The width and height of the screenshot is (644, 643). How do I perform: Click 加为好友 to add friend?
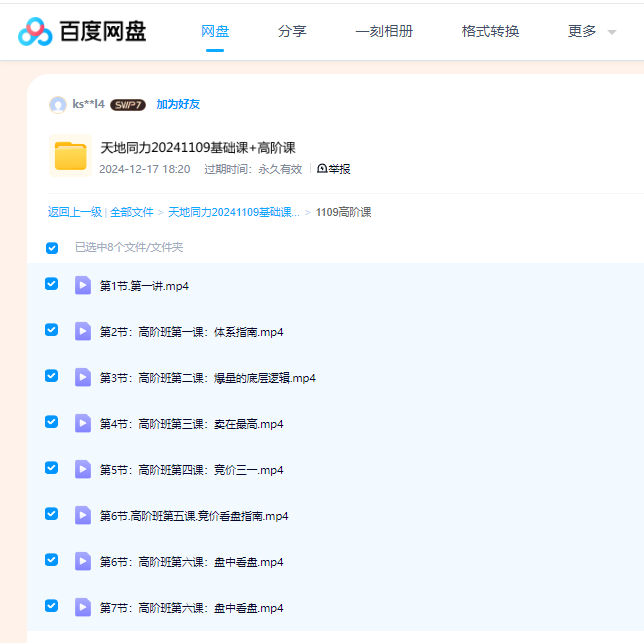point(178,104)
